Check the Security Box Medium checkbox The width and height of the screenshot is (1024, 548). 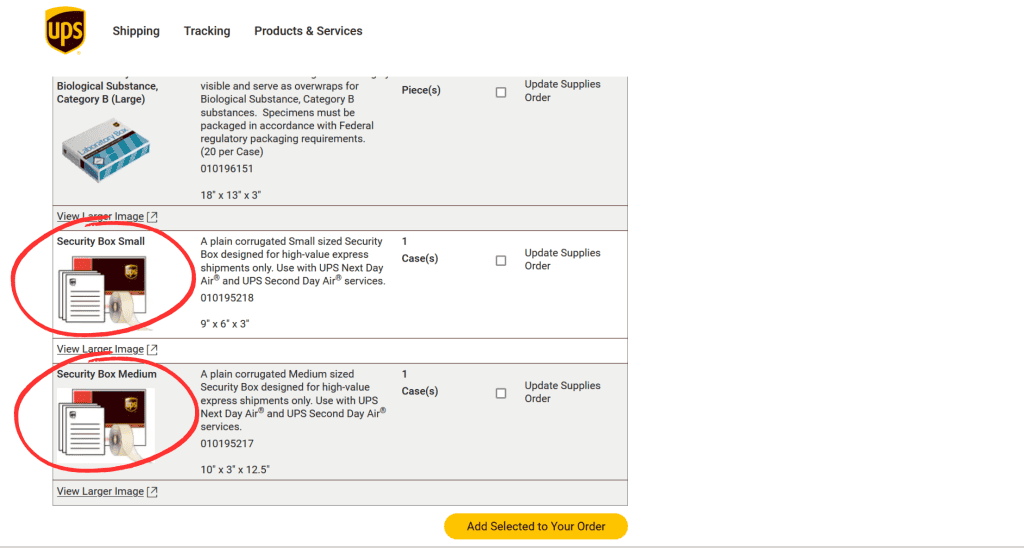pos(501,393)
